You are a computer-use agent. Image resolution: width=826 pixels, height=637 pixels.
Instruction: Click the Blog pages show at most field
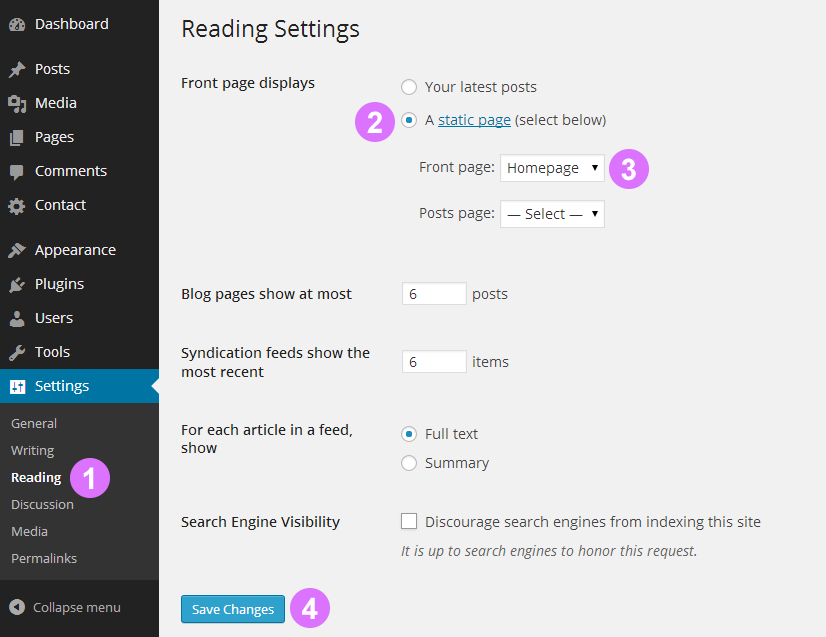[434, 293]
